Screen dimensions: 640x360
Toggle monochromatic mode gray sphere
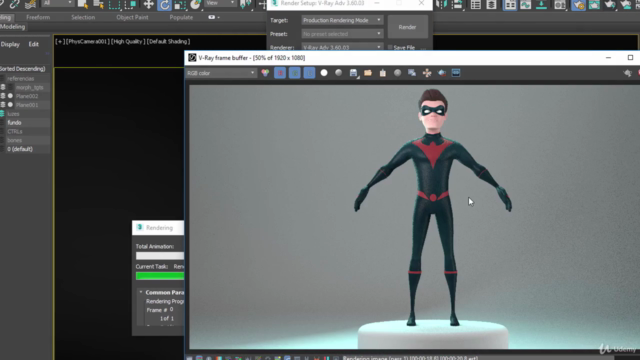click(x=339, y=73)
